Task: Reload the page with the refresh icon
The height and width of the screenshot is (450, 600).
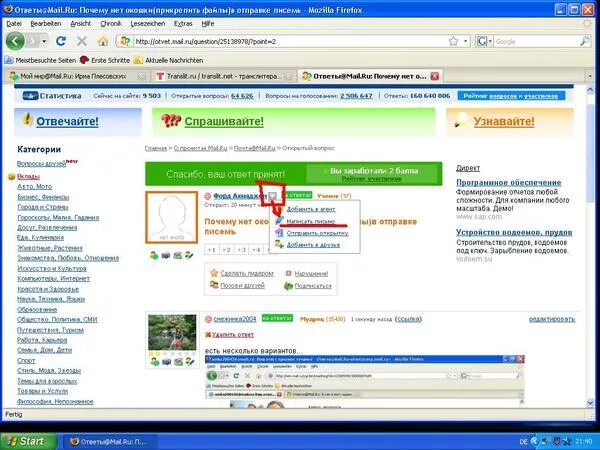Action: coord(61,41)
